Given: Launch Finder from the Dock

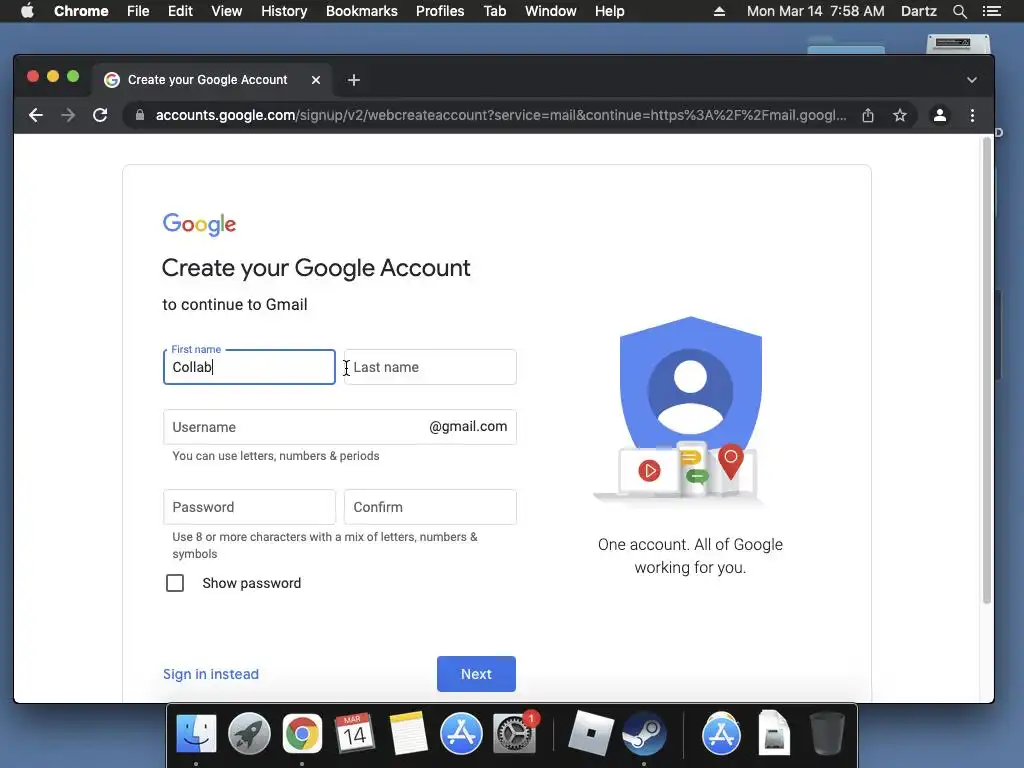Looking at the screenshot, I should (x=197, y=733).
